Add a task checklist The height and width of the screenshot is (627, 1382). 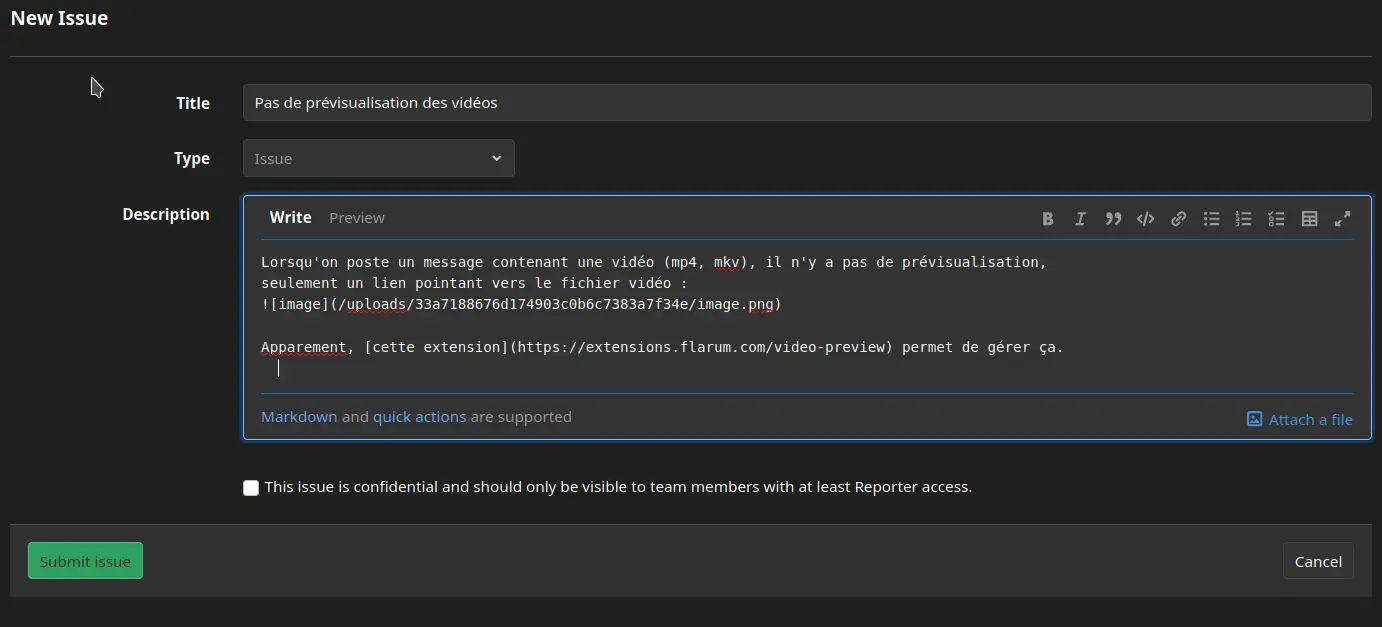click(1276, 219)
